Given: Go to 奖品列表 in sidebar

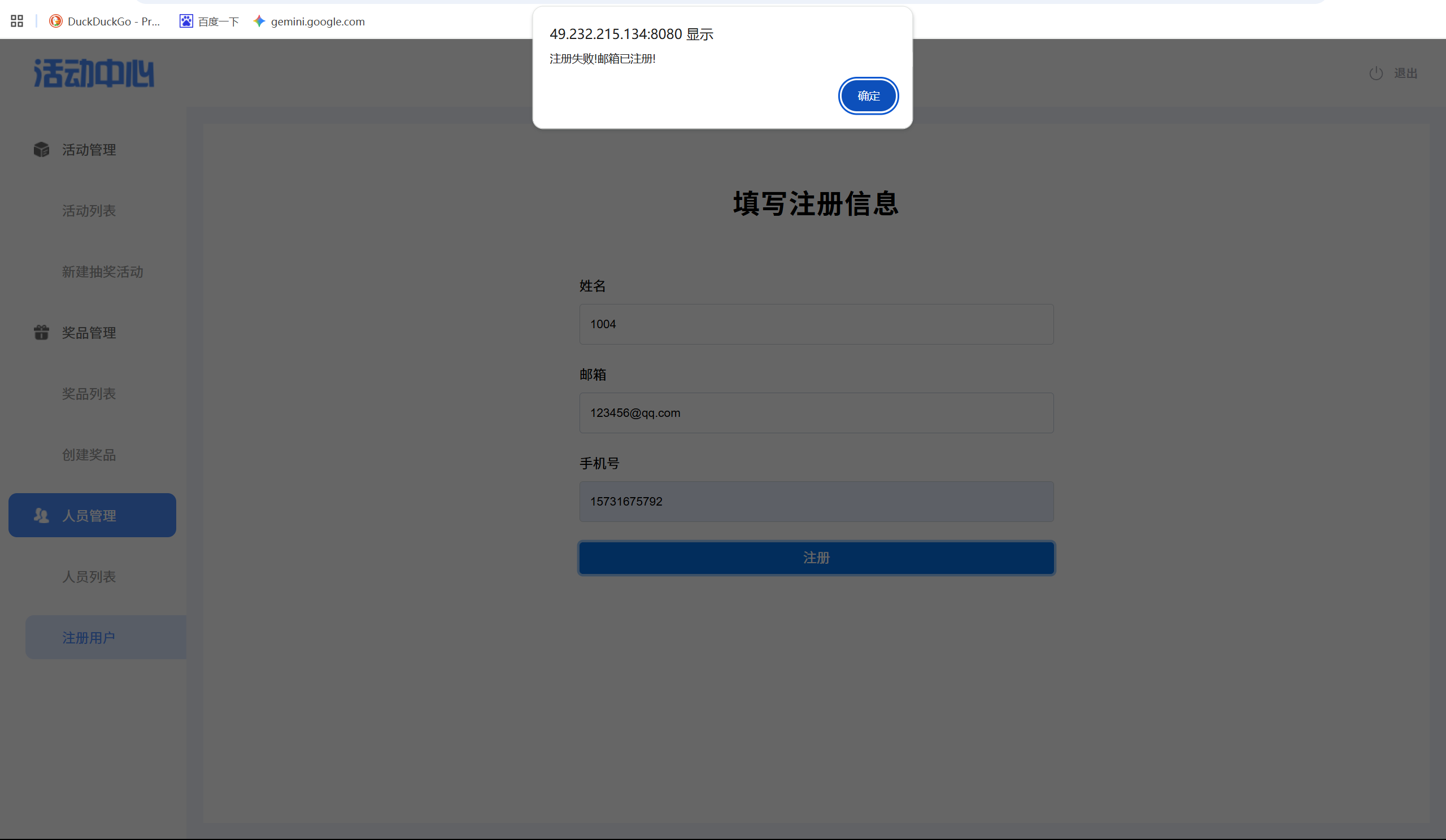Looking at the screenshot, I should point(89,394).
